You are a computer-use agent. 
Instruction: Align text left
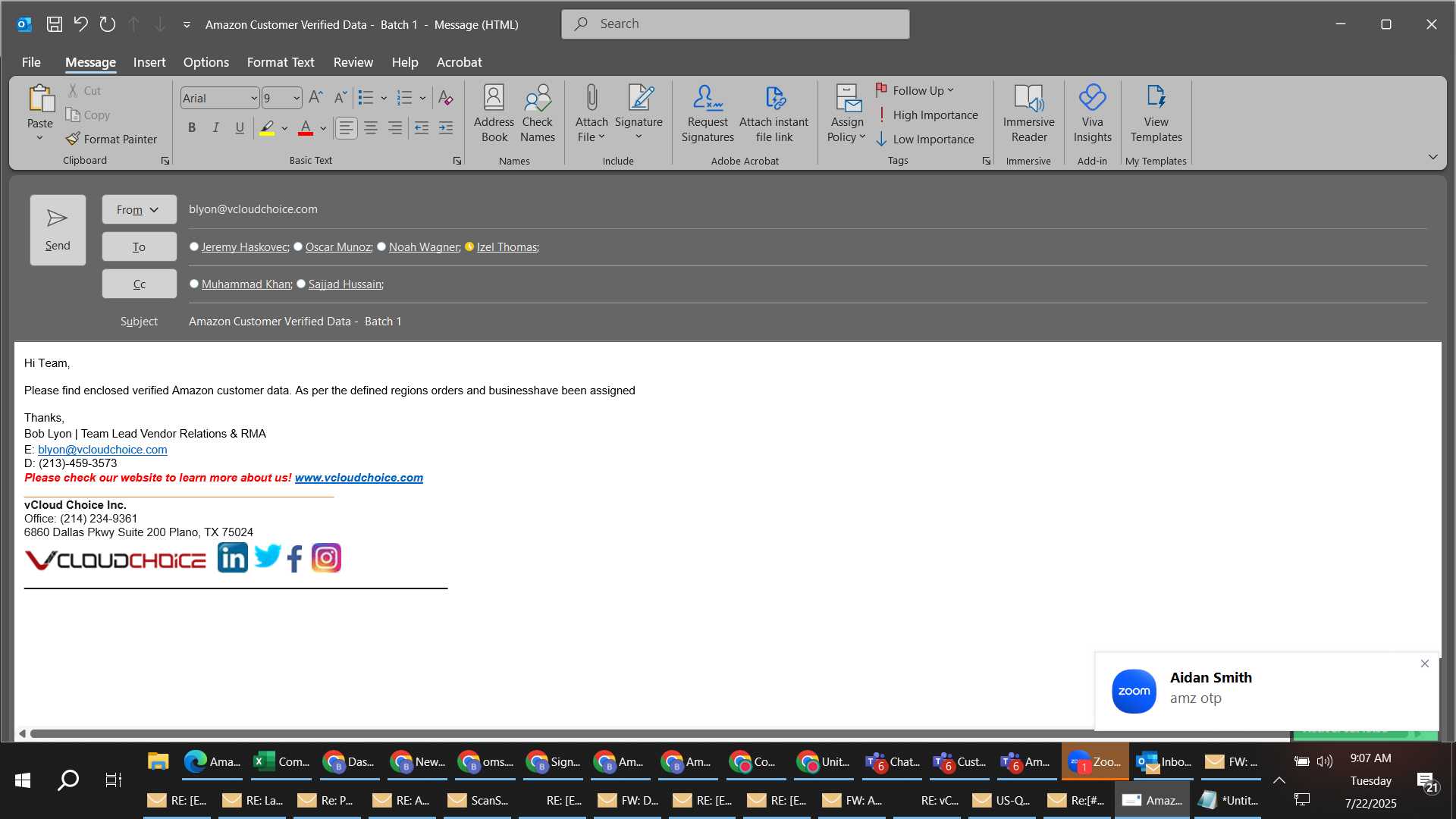pyautogui.click(x=346, y=127)
